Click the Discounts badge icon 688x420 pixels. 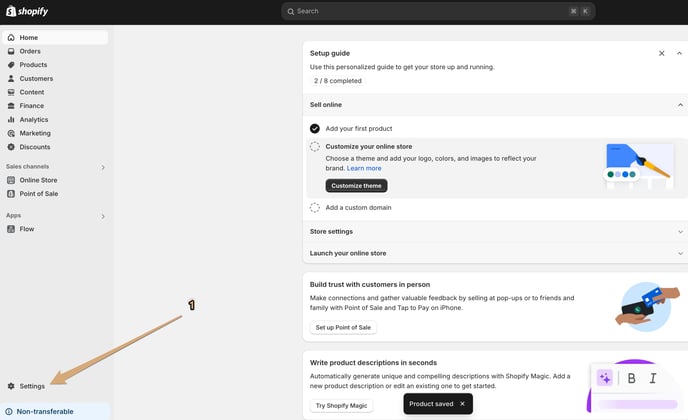click(11, 147)
